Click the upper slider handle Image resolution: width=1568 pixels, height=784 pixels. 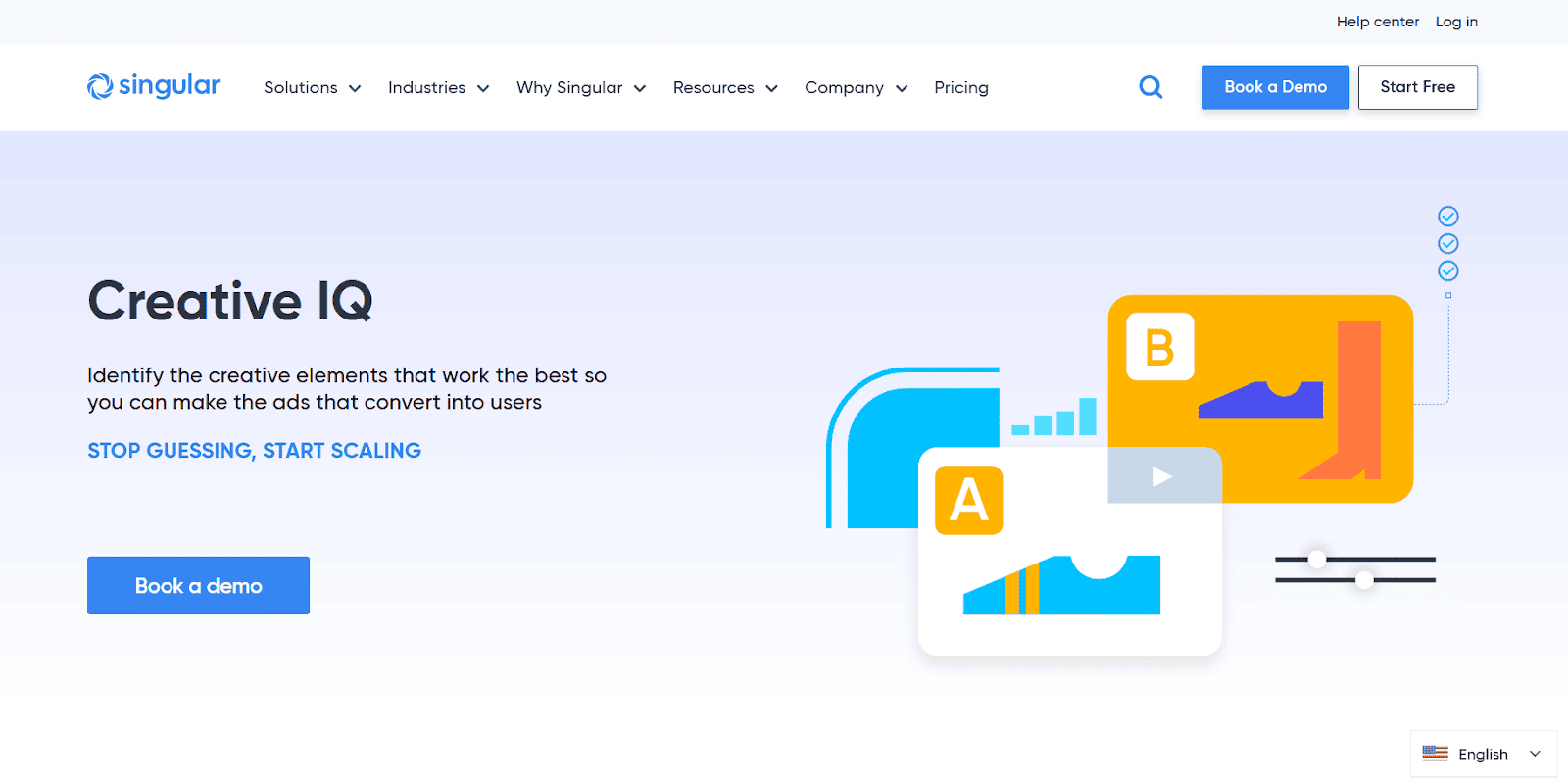pyautogui.click(x=1317, y=559)
